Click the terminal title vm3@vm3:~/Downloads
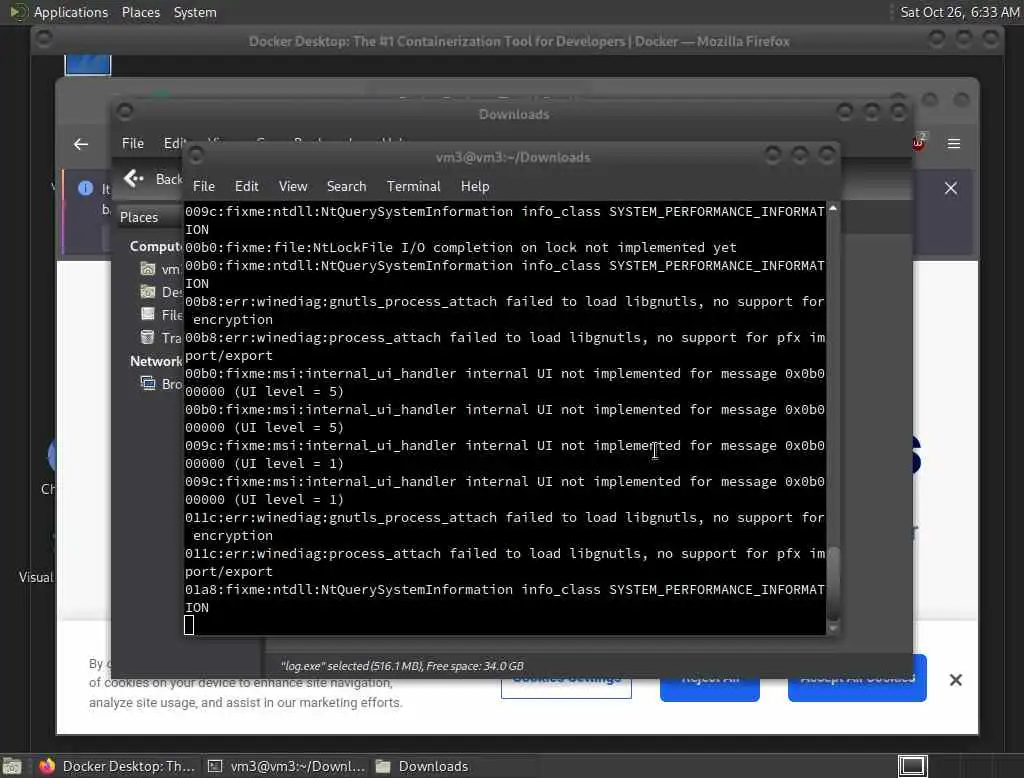This screenshot has width=1024, height=778. click(513, 157)
